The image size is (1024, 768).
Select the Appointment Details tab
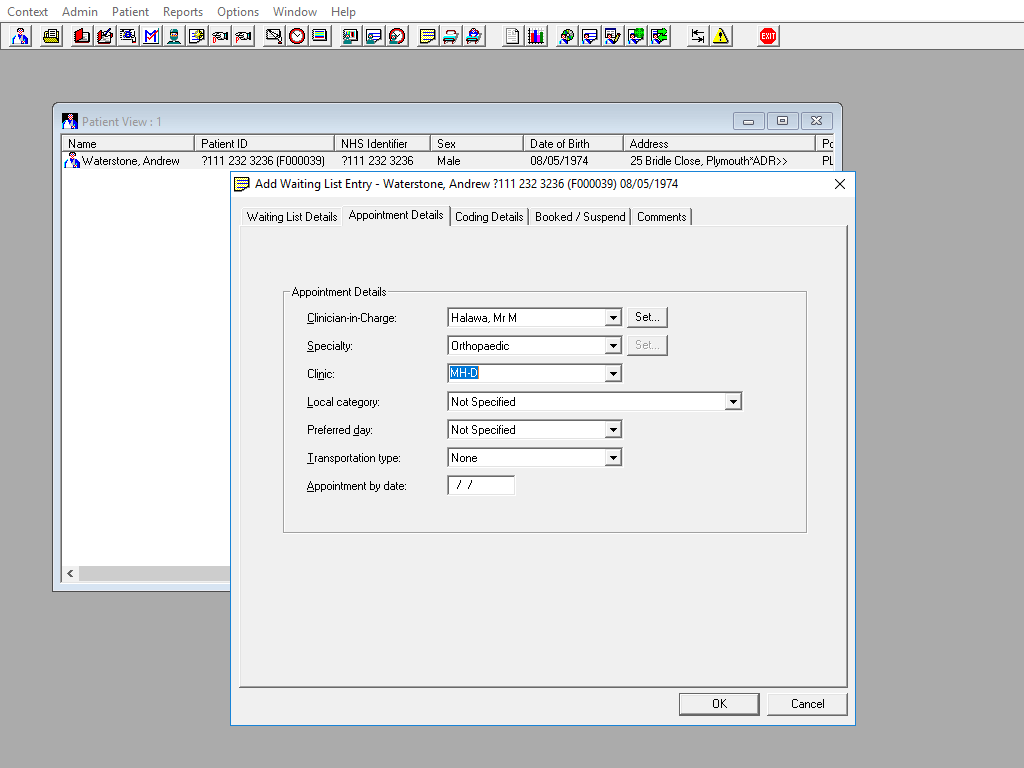[396, 215]
